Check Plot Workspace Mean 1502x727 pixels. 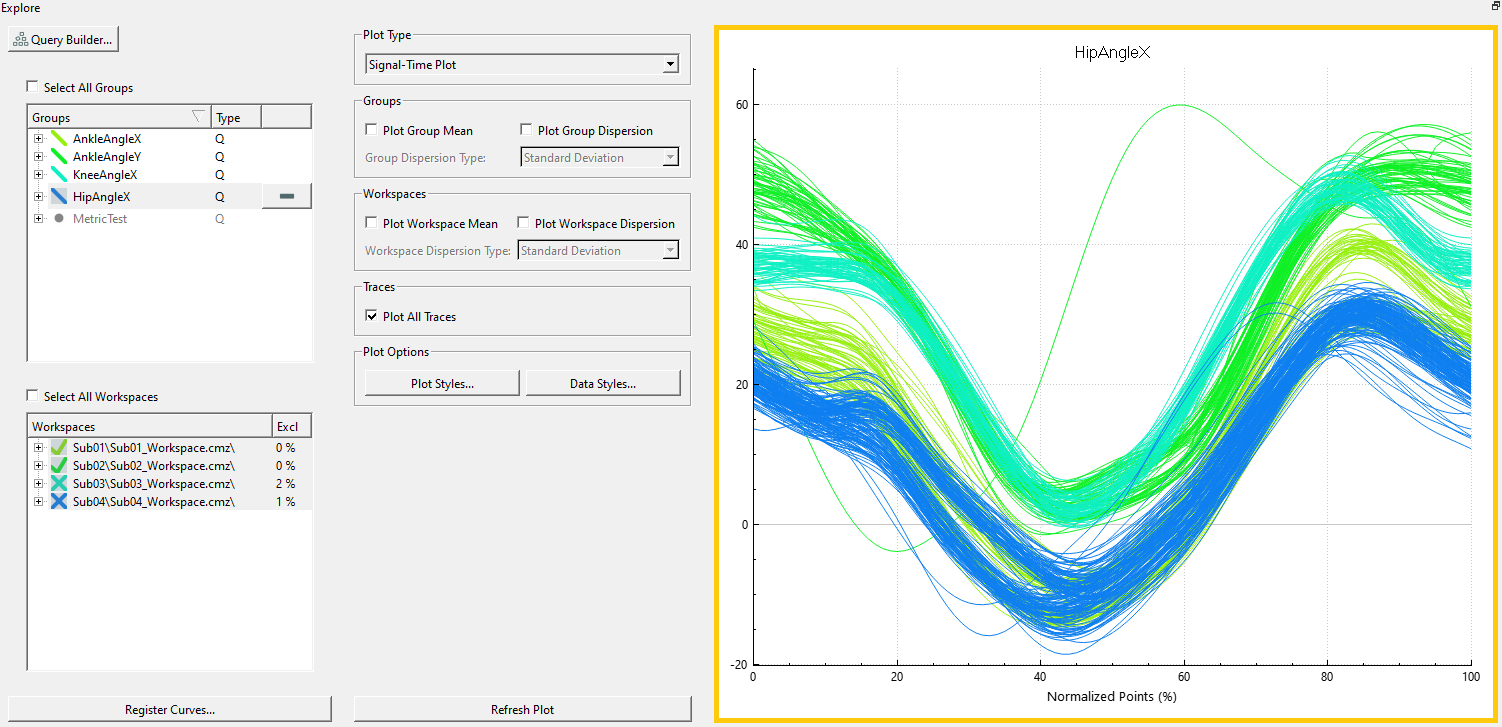[x=371, y=223]
